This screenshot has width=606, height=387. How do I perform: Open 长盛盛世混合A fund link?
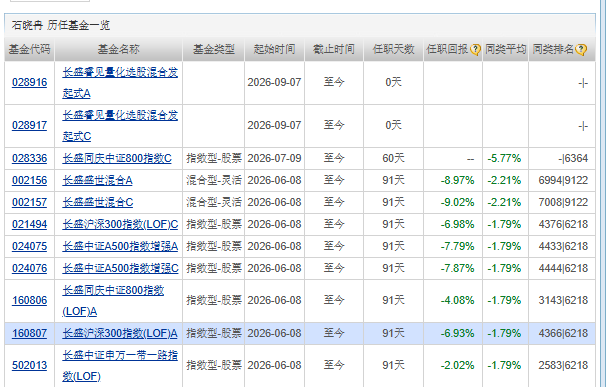(97, 181)
